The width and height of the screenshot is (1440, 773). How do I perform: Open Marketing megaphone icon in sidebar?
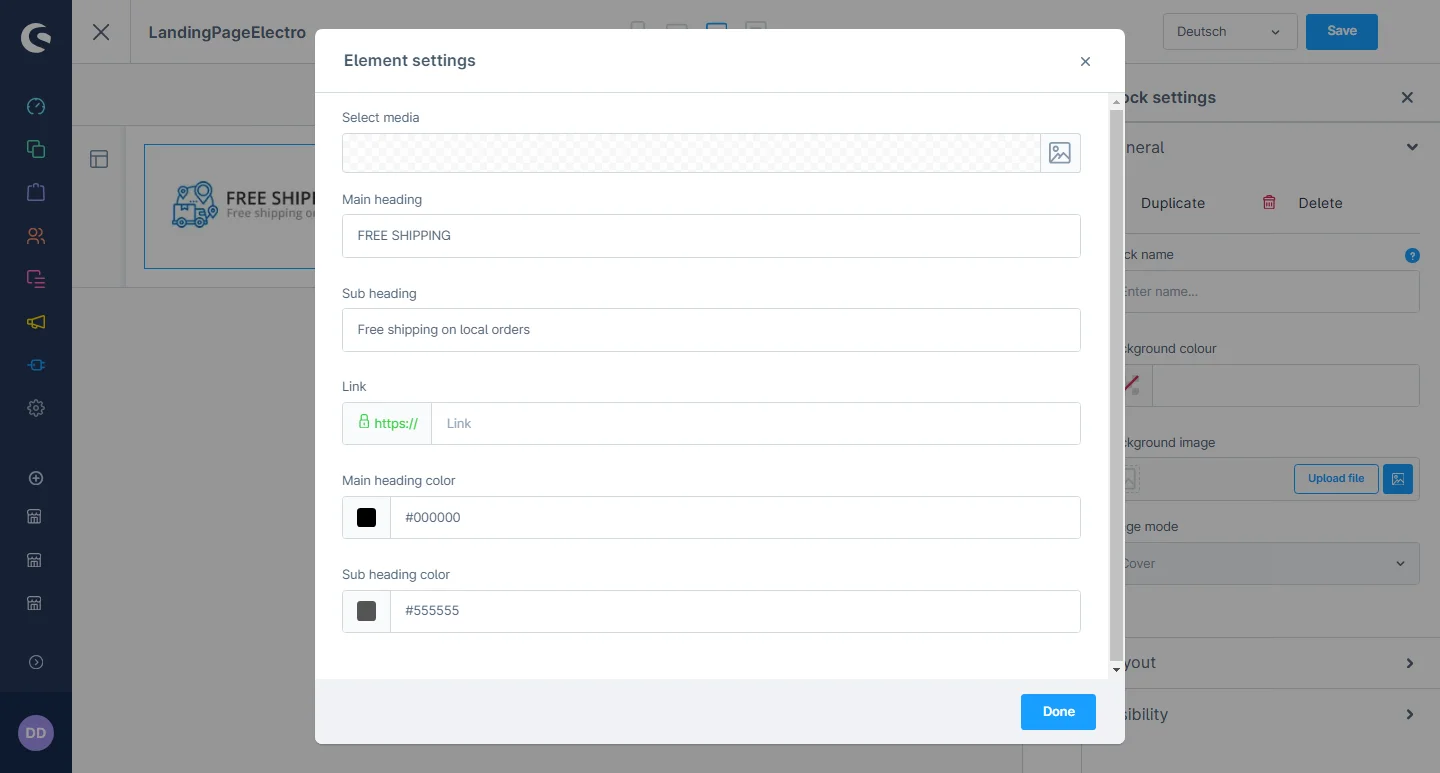pyautogui.click(x=36, y=322)
